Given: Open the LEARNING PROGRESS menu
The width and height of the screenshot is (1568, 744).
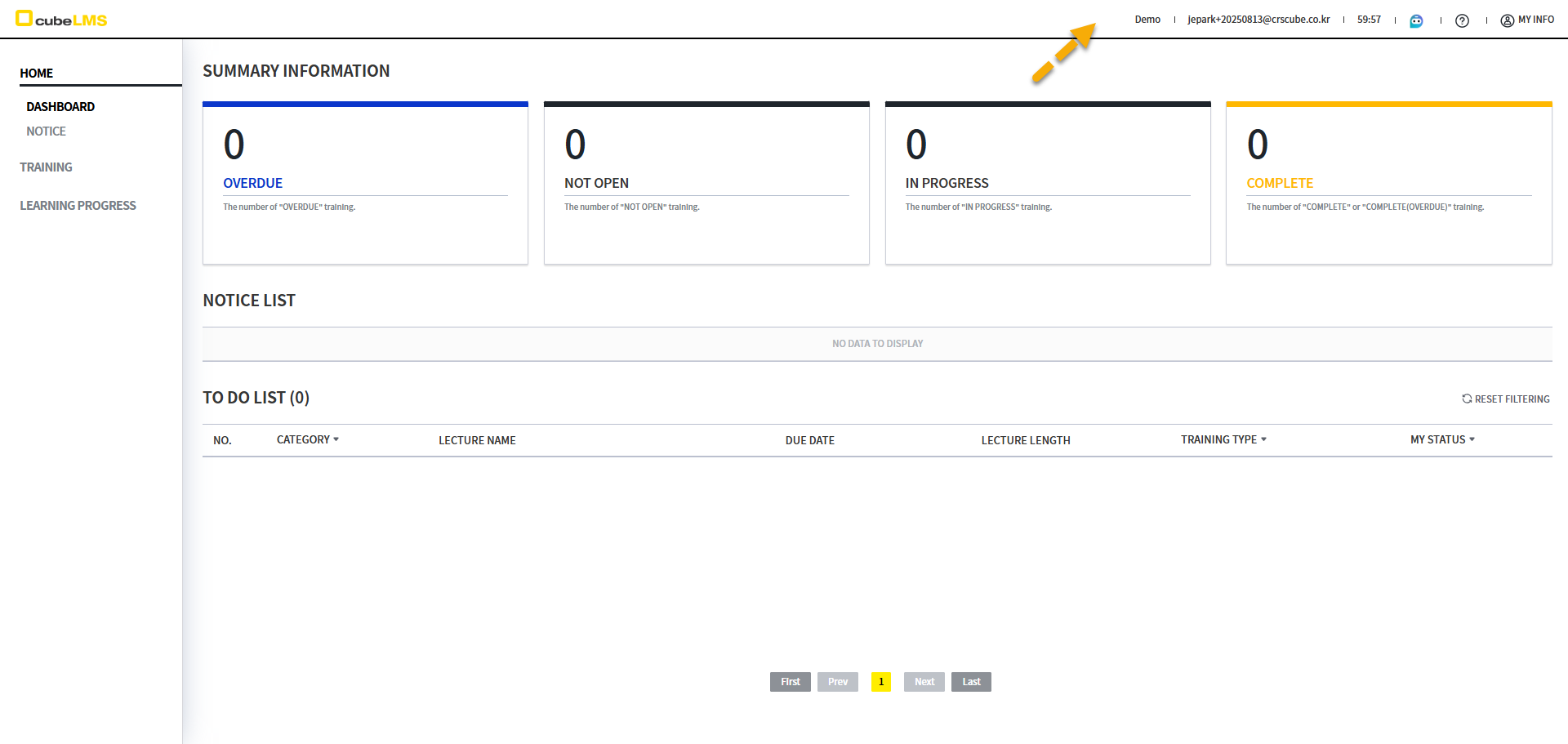Looking at the screenshot, I should pyautogui.click(x=78, y=206).
